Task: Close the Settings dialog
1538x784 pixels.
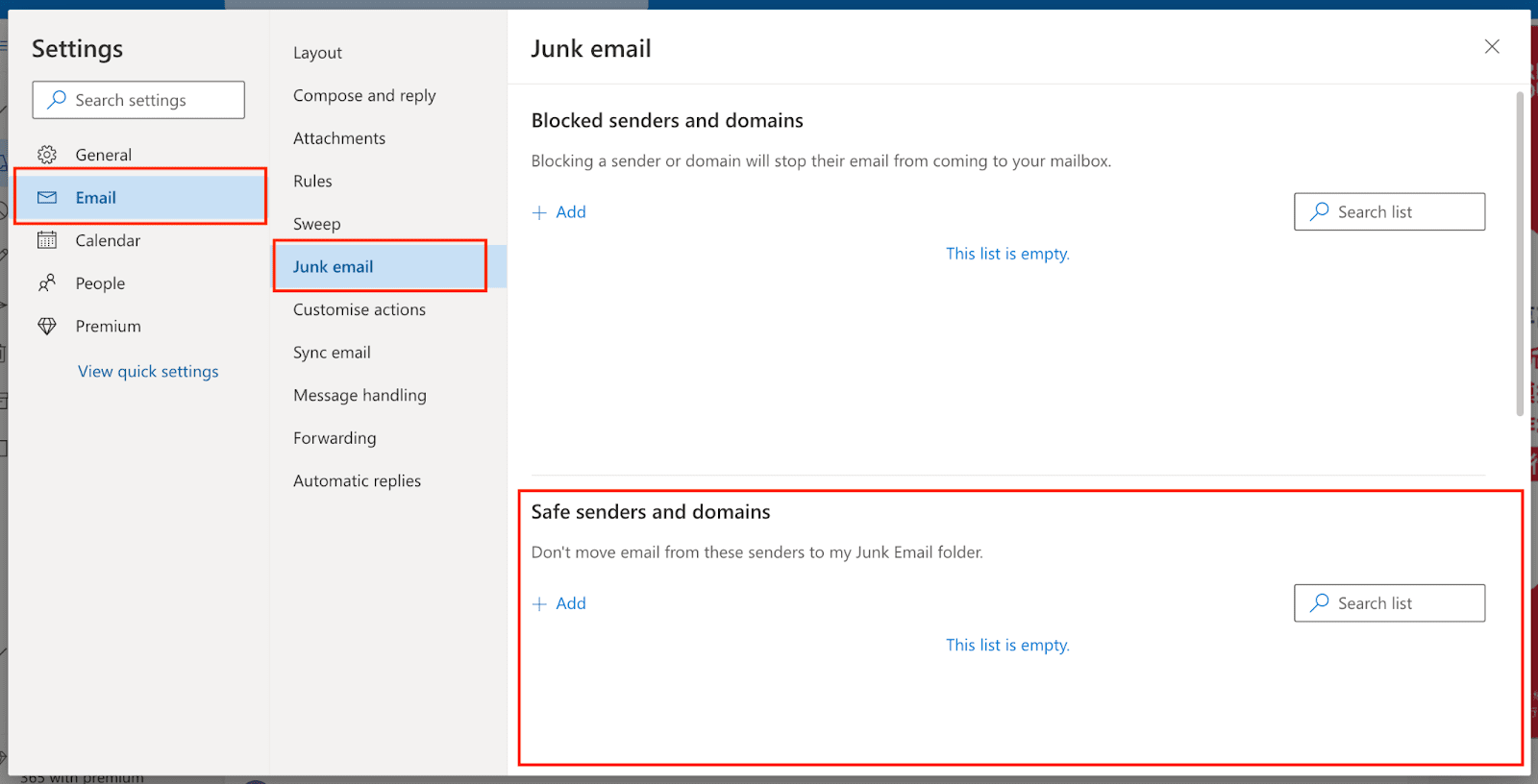Action: 1492,47
